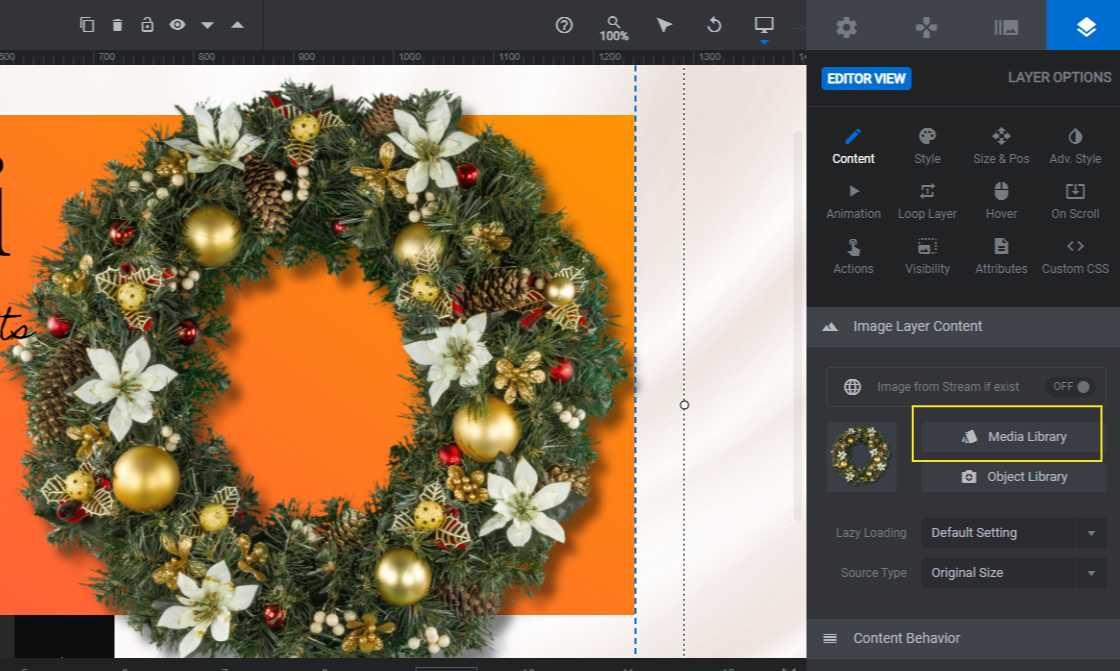Viewport: 1120px width, 671px height.
Task: Open the general settings gear tab
Action: (x=846, y=27)
